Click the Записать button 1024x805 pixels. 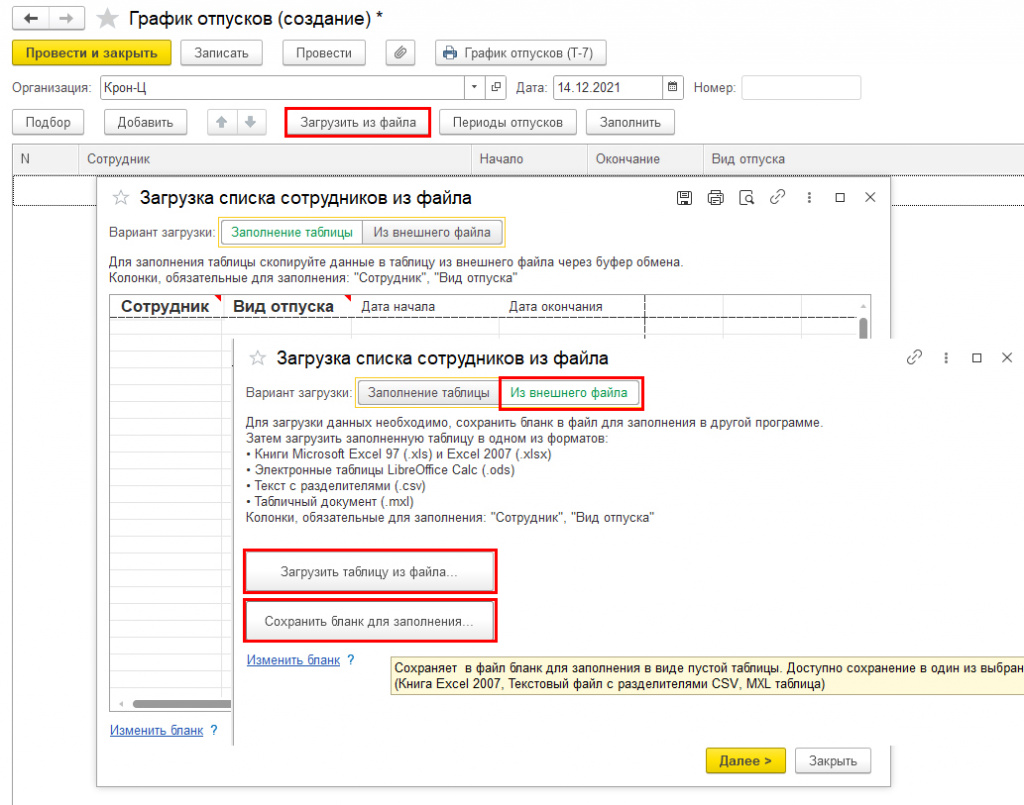pos(221,53)
